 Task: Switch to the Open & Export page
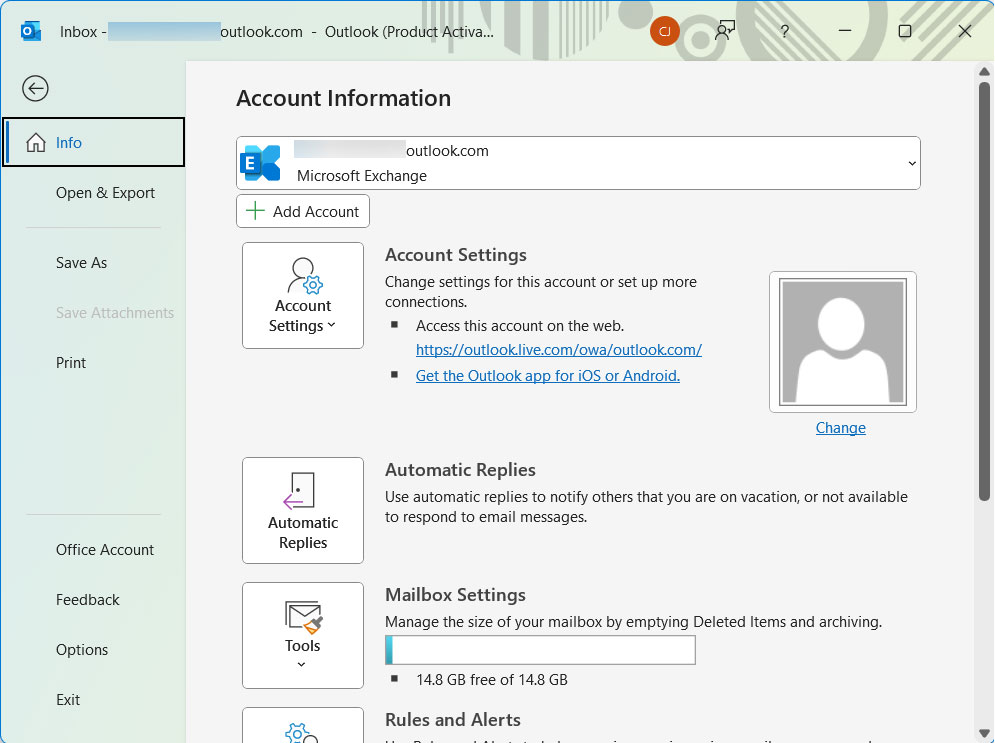105,192
